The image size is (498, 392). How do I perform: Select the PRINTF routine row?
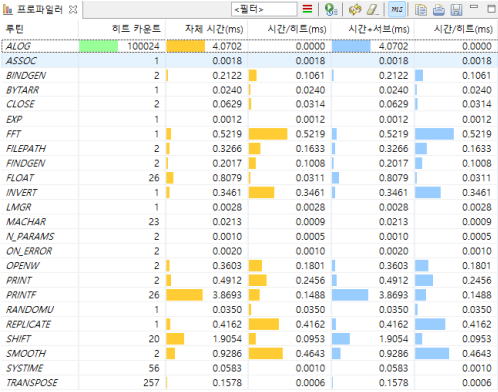249,295
